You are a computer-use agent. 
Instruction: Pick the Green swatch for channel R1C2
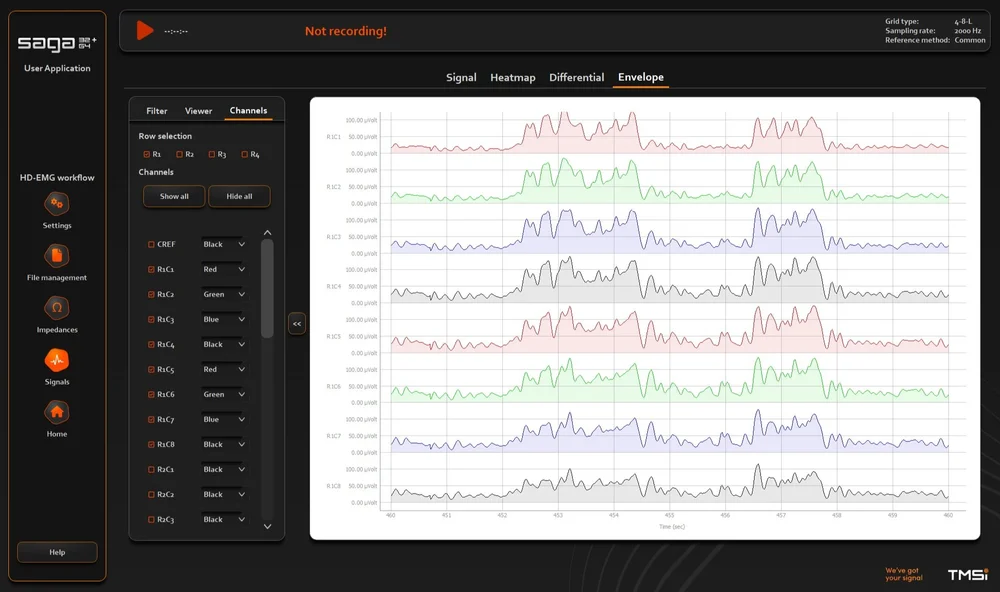(x=222, y=294)
